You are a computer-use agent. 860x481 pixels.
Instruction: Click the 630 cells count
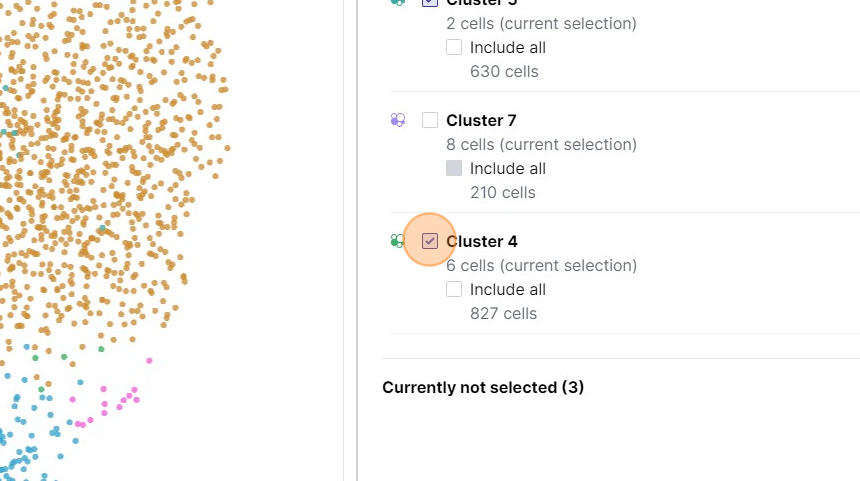(x=503, y=71)
